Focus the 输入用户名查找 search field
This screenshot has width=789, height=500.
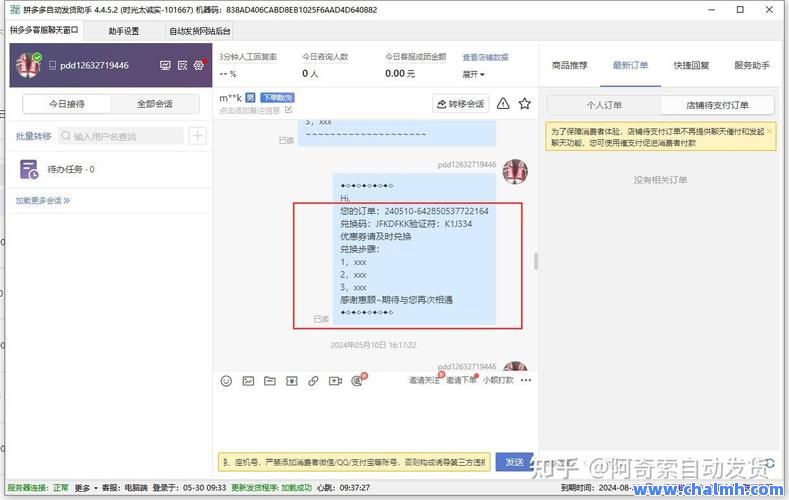click(x=121, y=136)
